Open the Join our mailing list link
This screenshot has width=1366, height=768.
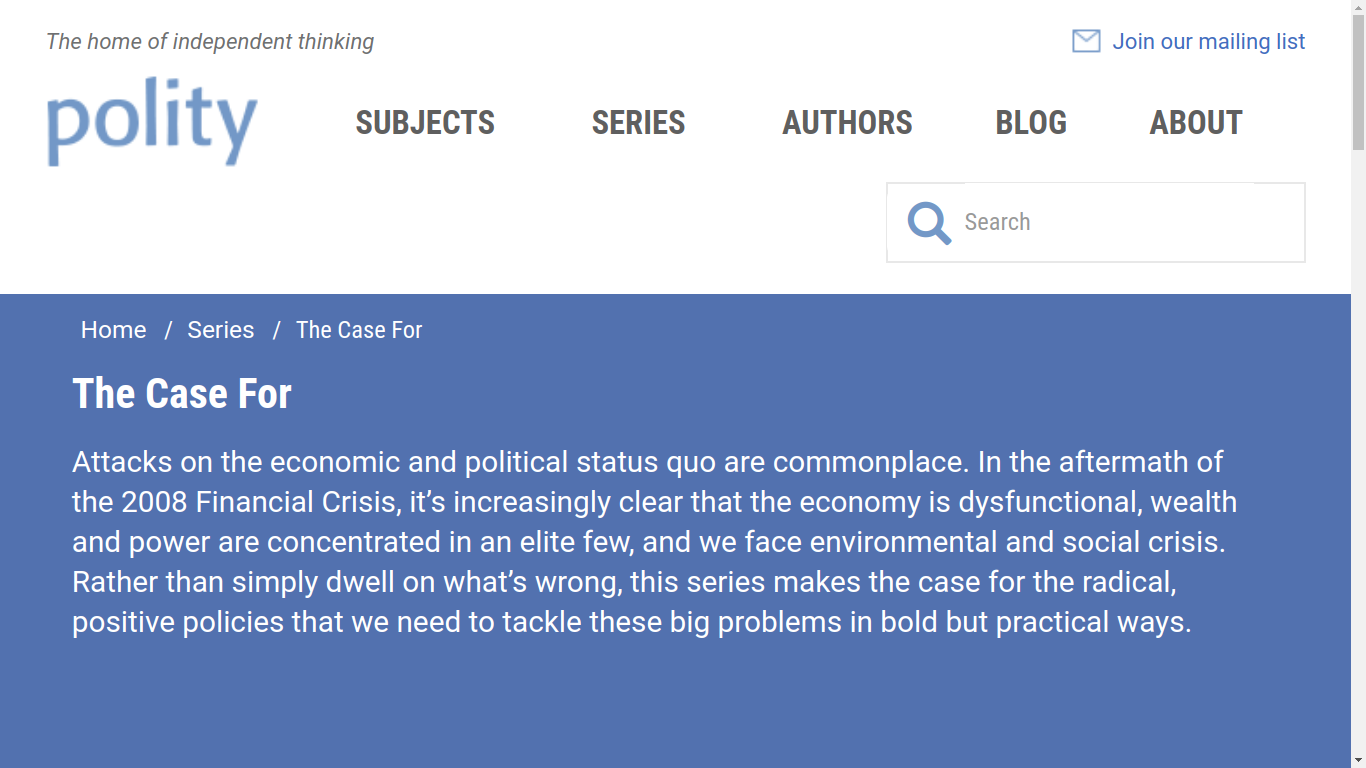point(1208,41)
